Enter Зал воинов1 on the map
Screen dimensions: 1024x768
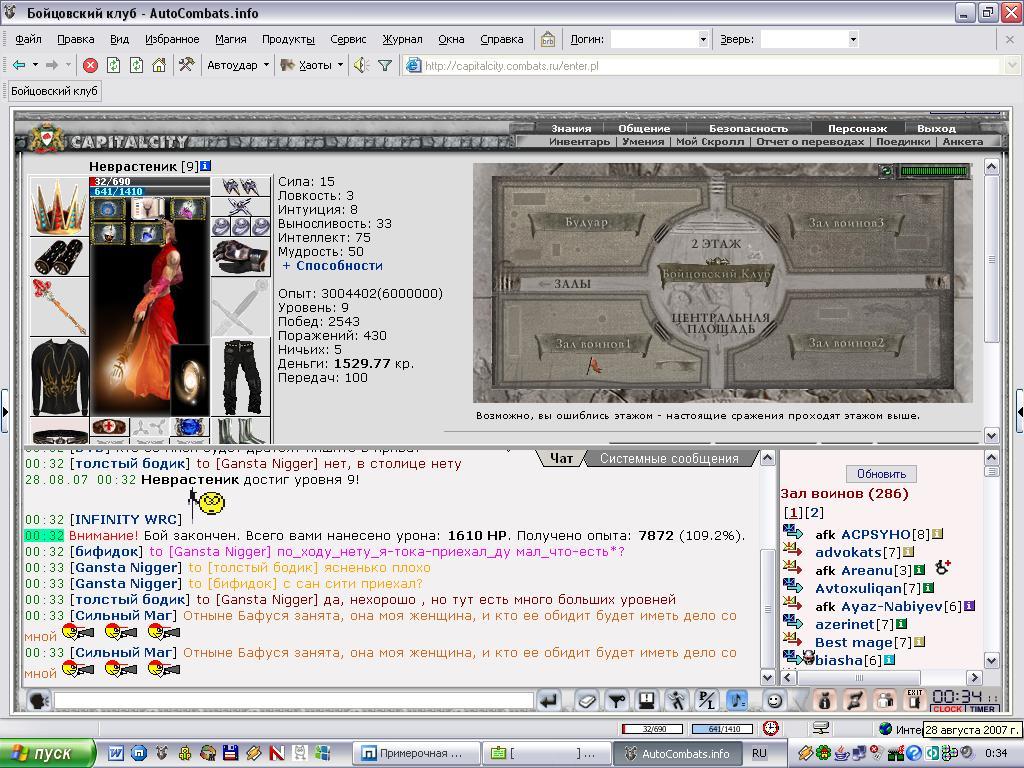click(x=593, y=344)
